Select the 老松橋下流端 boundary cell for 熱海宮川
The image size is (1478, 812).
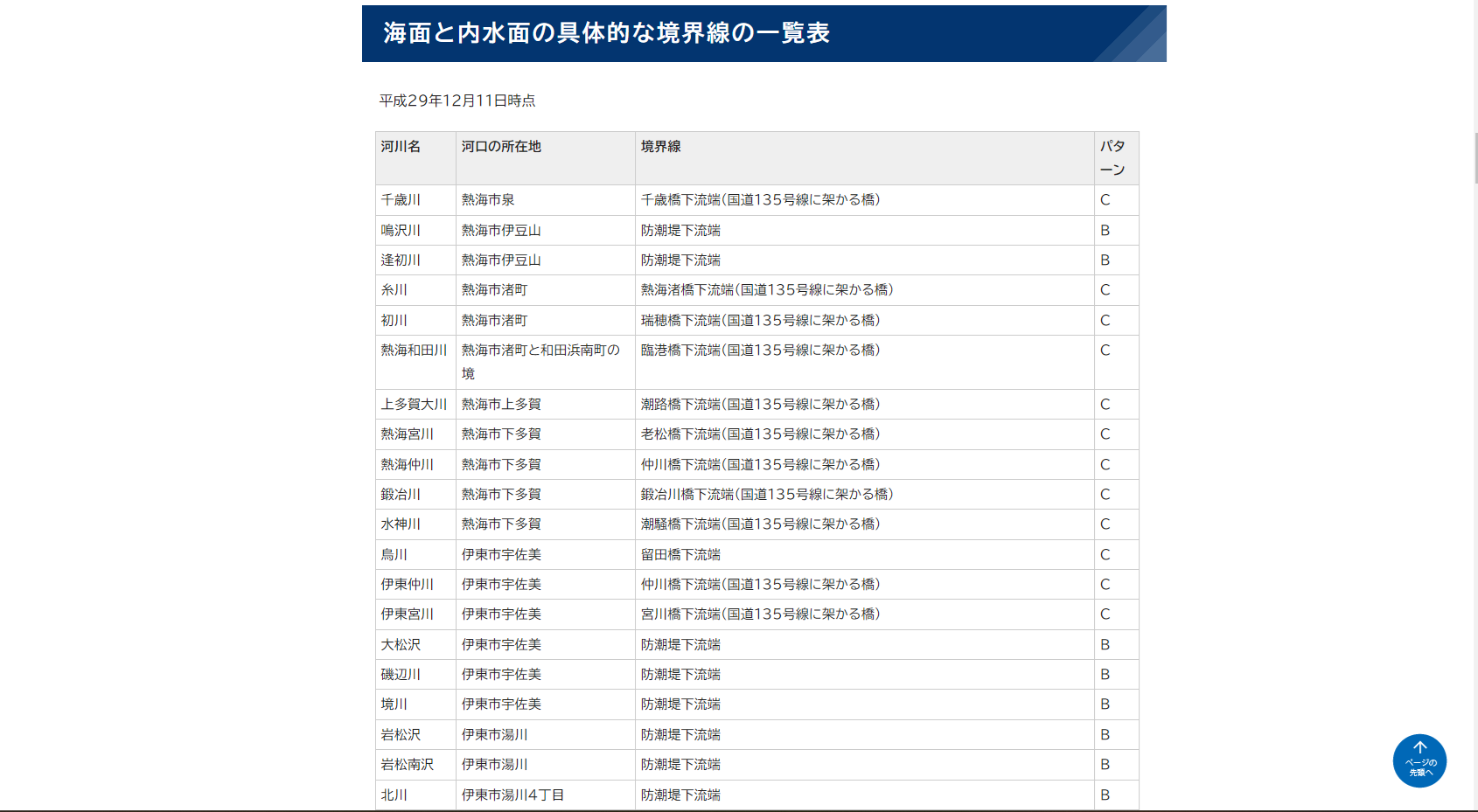click(x=757, y=434)
